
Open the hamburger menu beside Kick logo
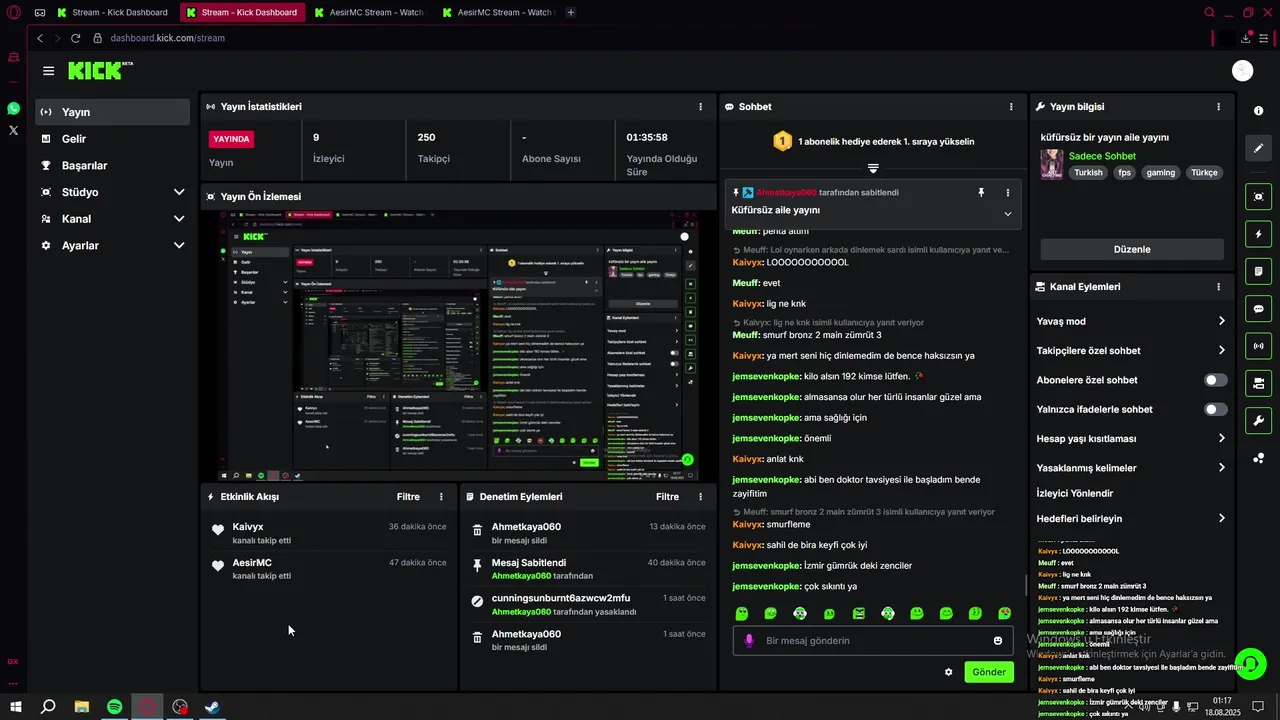[48, 71]
